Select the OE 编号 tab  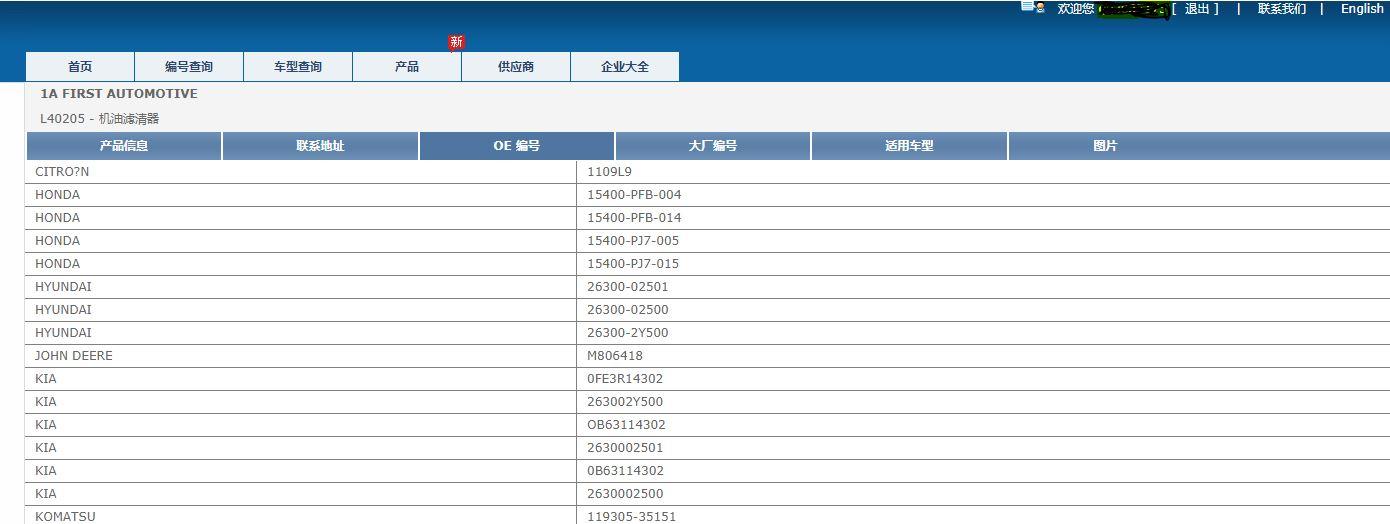pyautogui.click(x=517, y=146)
